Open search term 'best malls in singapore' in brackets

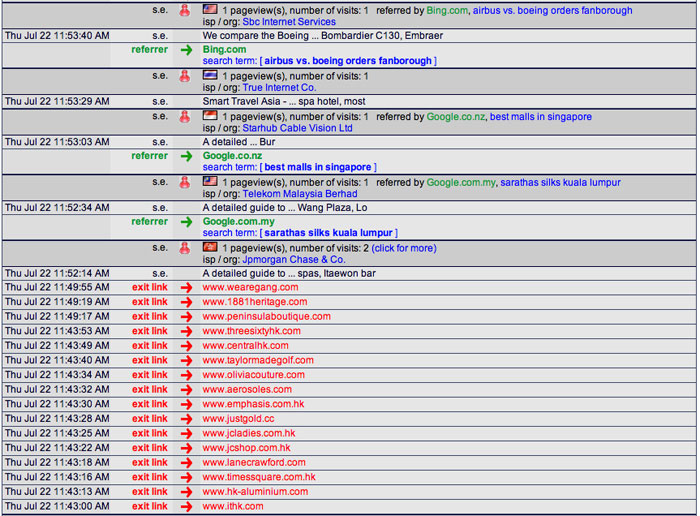[x=317, y=167]
